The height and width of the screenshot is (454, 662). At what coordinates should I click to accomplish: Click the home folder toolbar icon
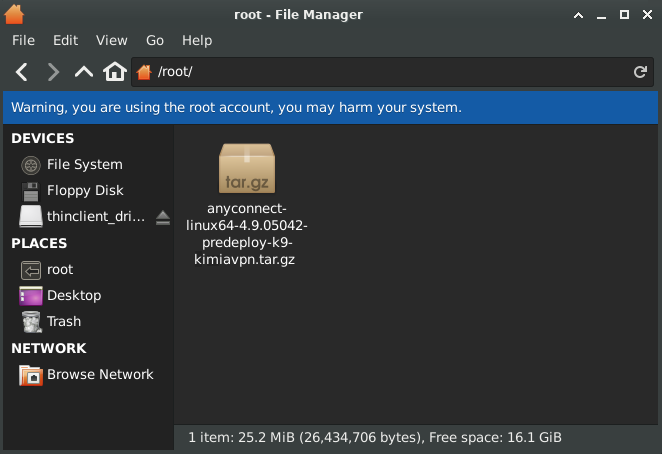(115, 72)
